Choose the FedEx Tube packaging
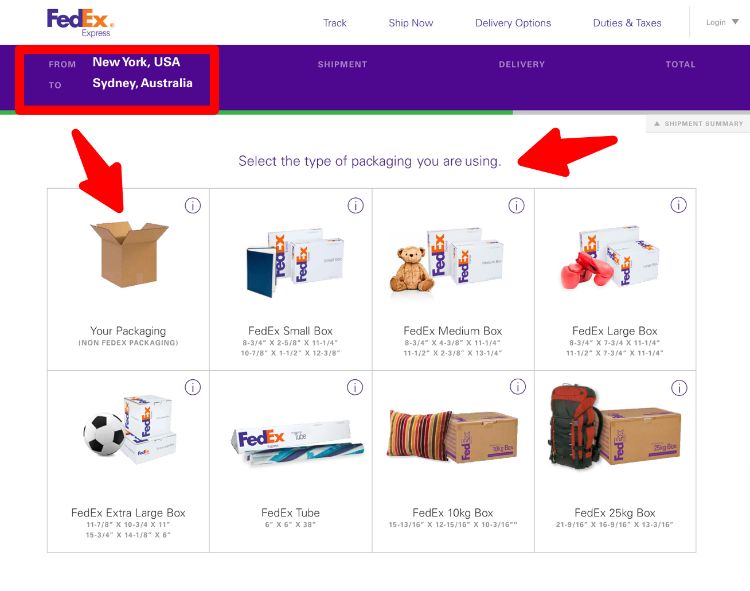The width and height of the screenshot is (750, 591). point(291,461)
